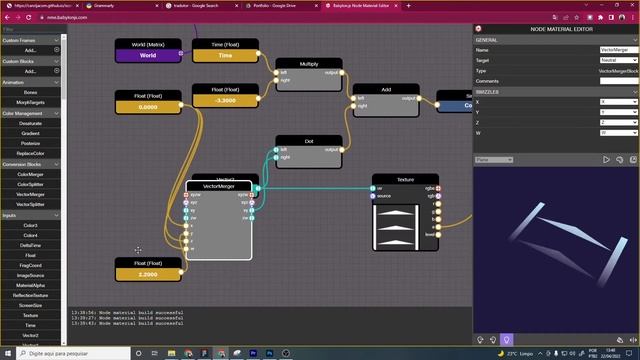
Task: Select ReflectionTexture in the node list
Action: (31, 296)
